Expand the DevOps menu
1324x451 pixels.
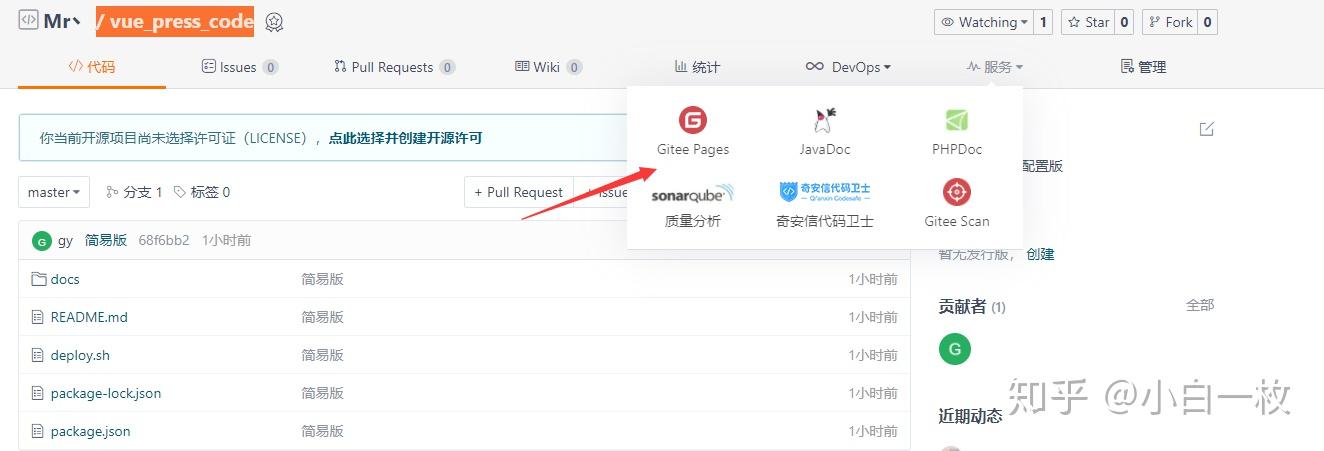848,67
